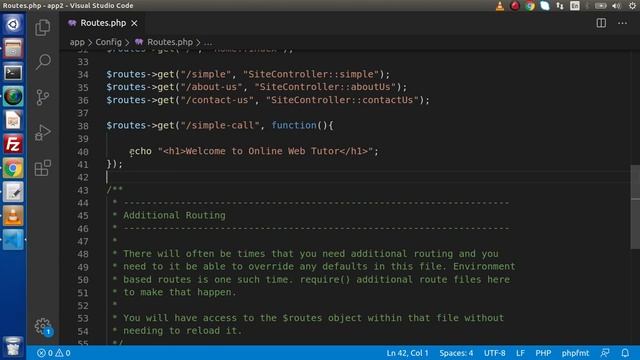Viewport: 640px width, 360px height.
Task: Change indentation via Spaces: 4
Action: tap(456, 353)
